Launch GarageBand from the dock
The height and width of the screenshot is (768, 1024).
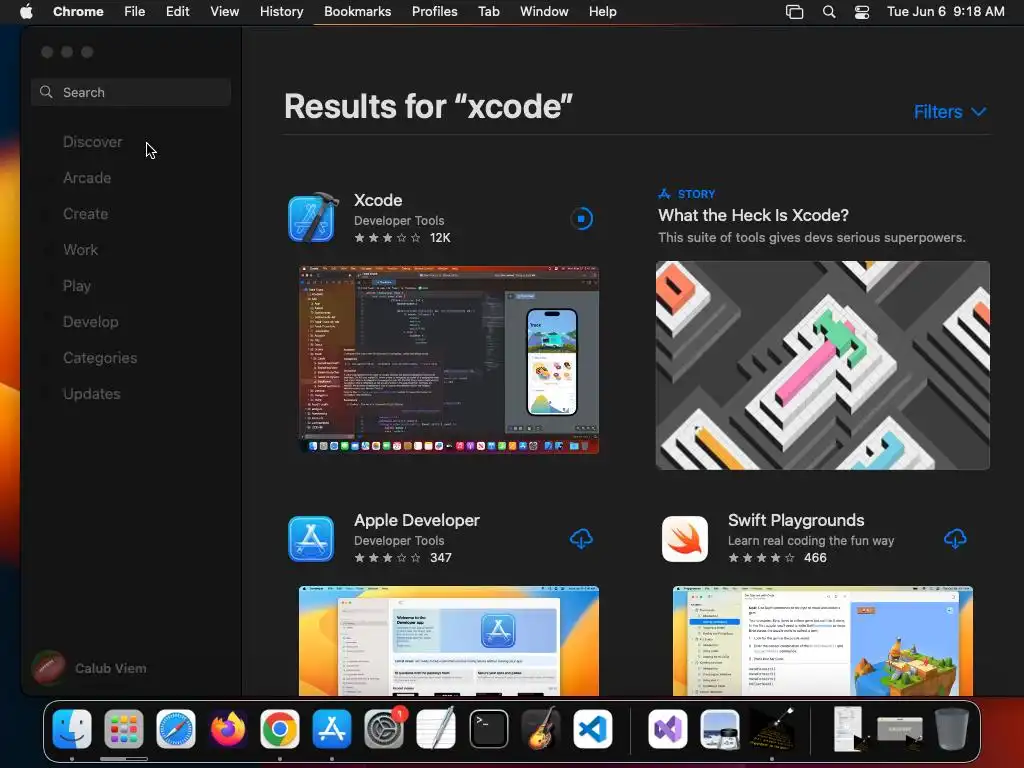pos(541,729)
